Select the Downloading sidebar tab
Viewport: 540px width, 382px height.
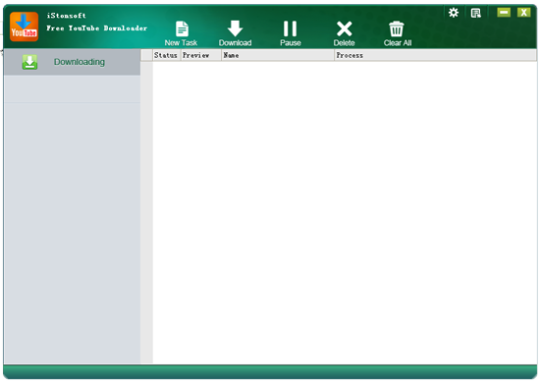[x=72, y=62]
